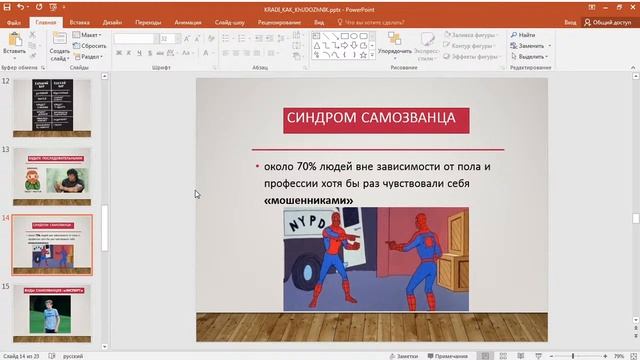Clear all text formatting
This screenshot has width=640, height=360.
211,39
